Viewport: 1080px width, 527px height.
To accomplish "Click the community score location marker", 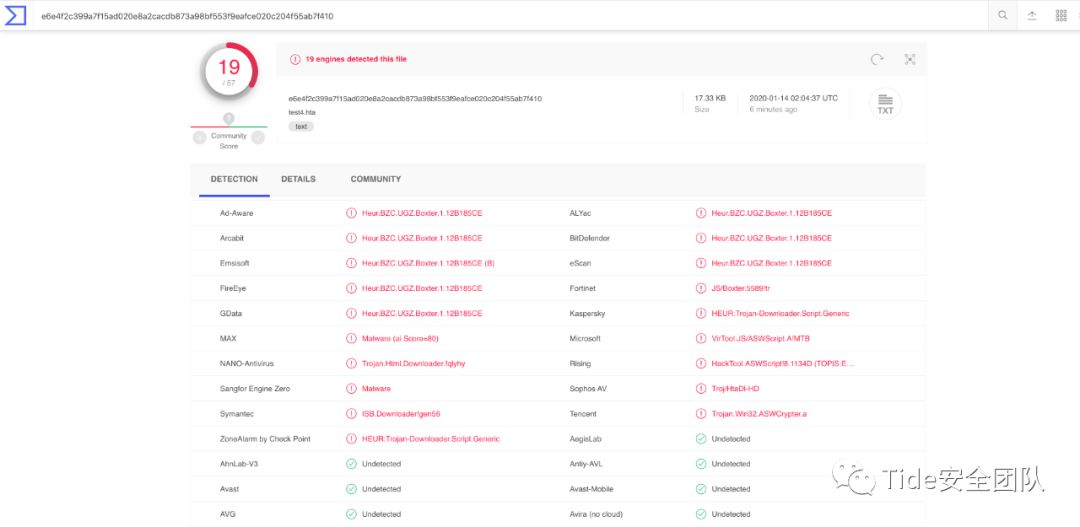I will (229, 118).
